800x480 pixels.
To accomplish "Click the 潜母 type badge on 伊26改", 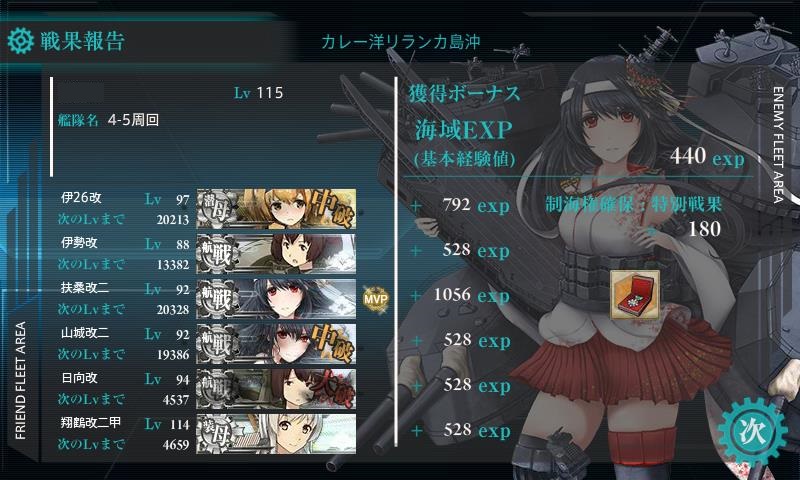I will 218,209.
